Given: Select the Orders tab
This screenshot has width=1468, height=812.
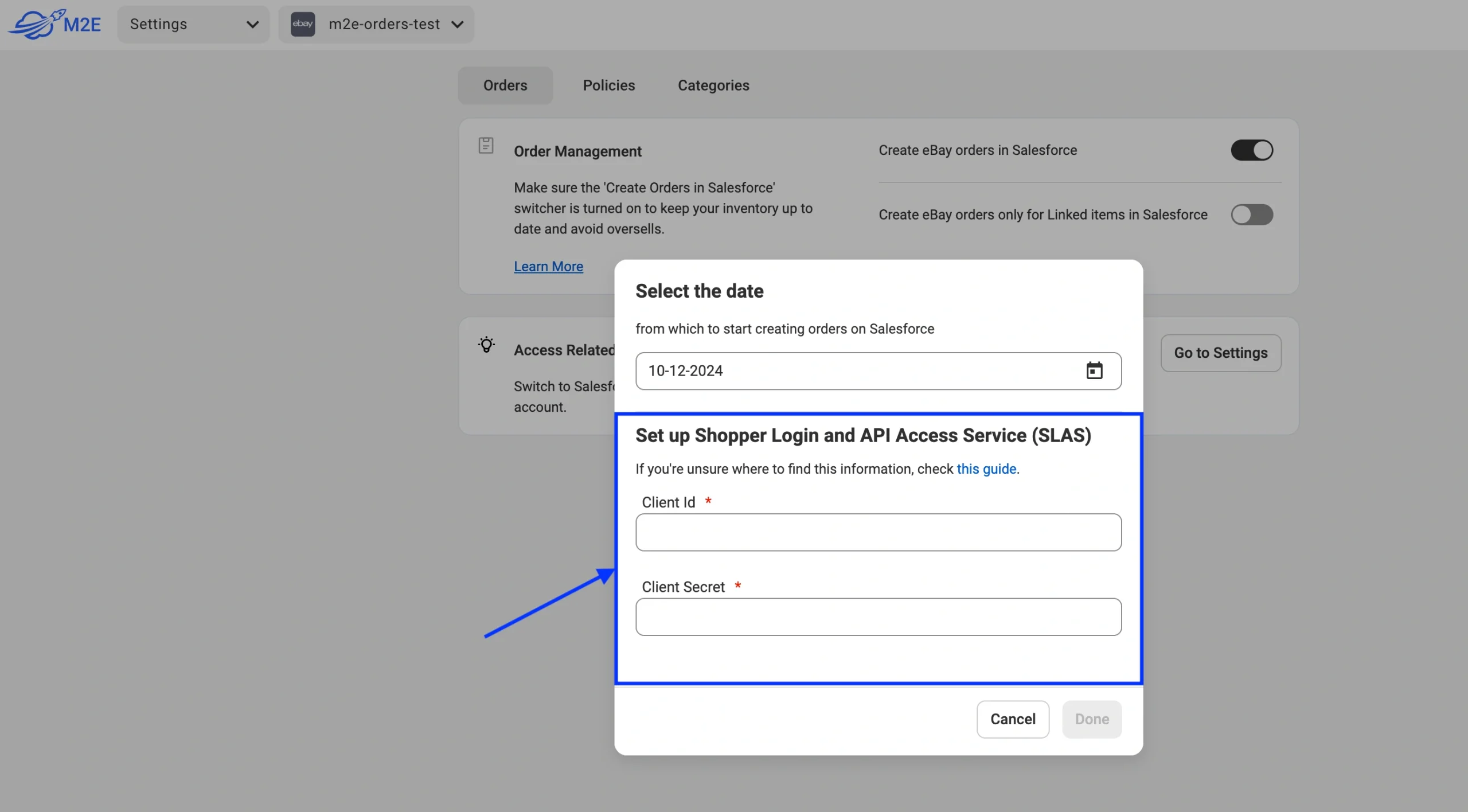Looking at the screenshot, I should (x=505, y=85).
